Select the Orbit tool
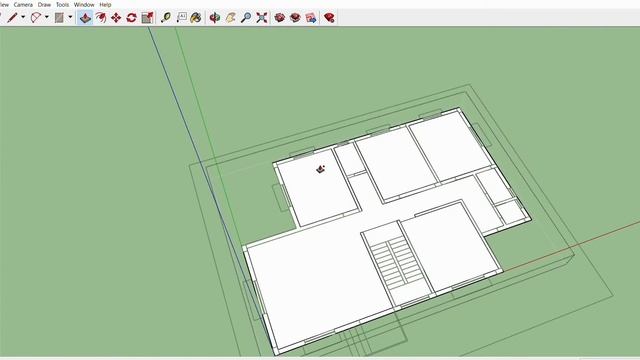The image size is (640, 360). [215, 18]
